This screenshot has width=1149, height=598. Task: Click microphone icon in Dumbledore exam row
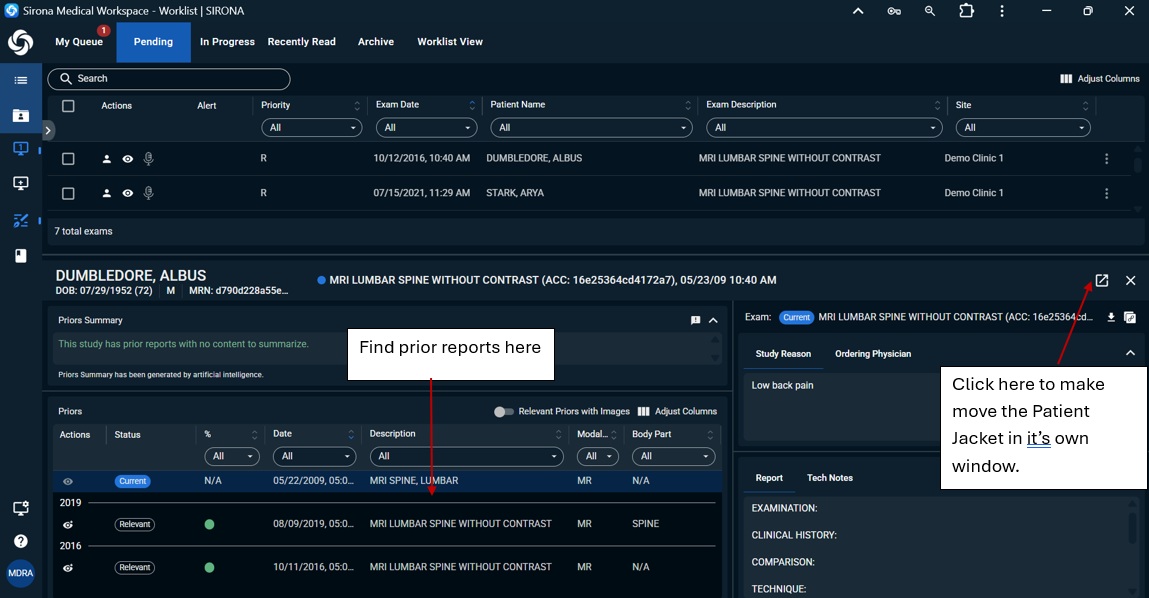pos(149,159)
